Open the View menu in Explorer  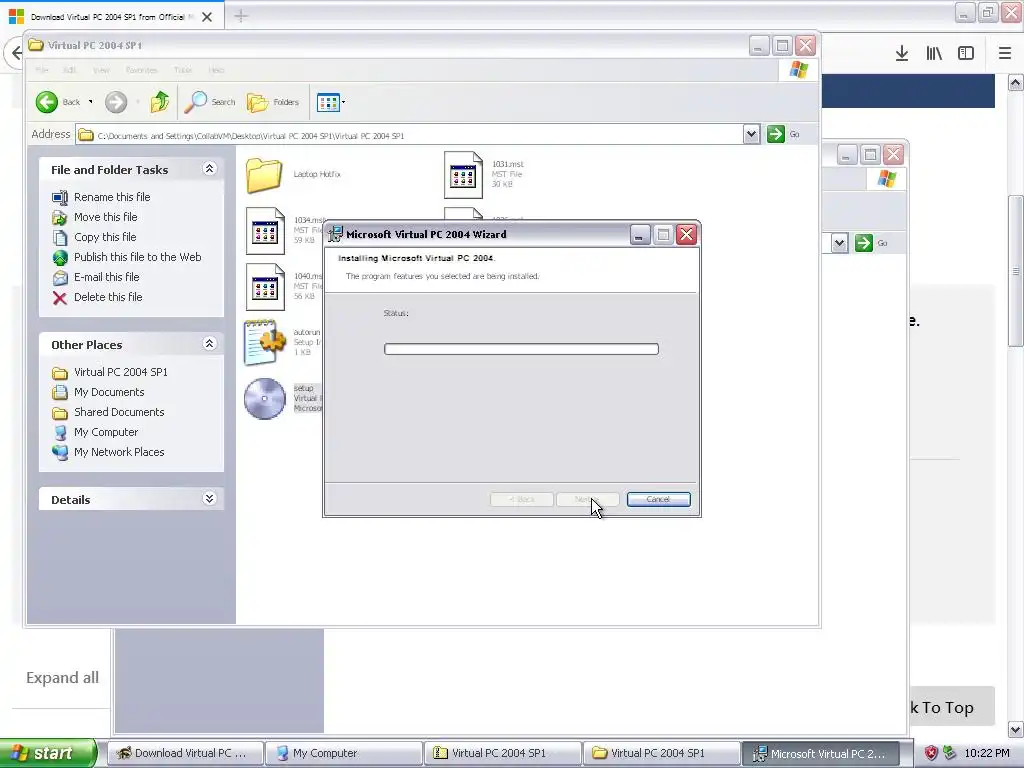click(x=101, y=70)
